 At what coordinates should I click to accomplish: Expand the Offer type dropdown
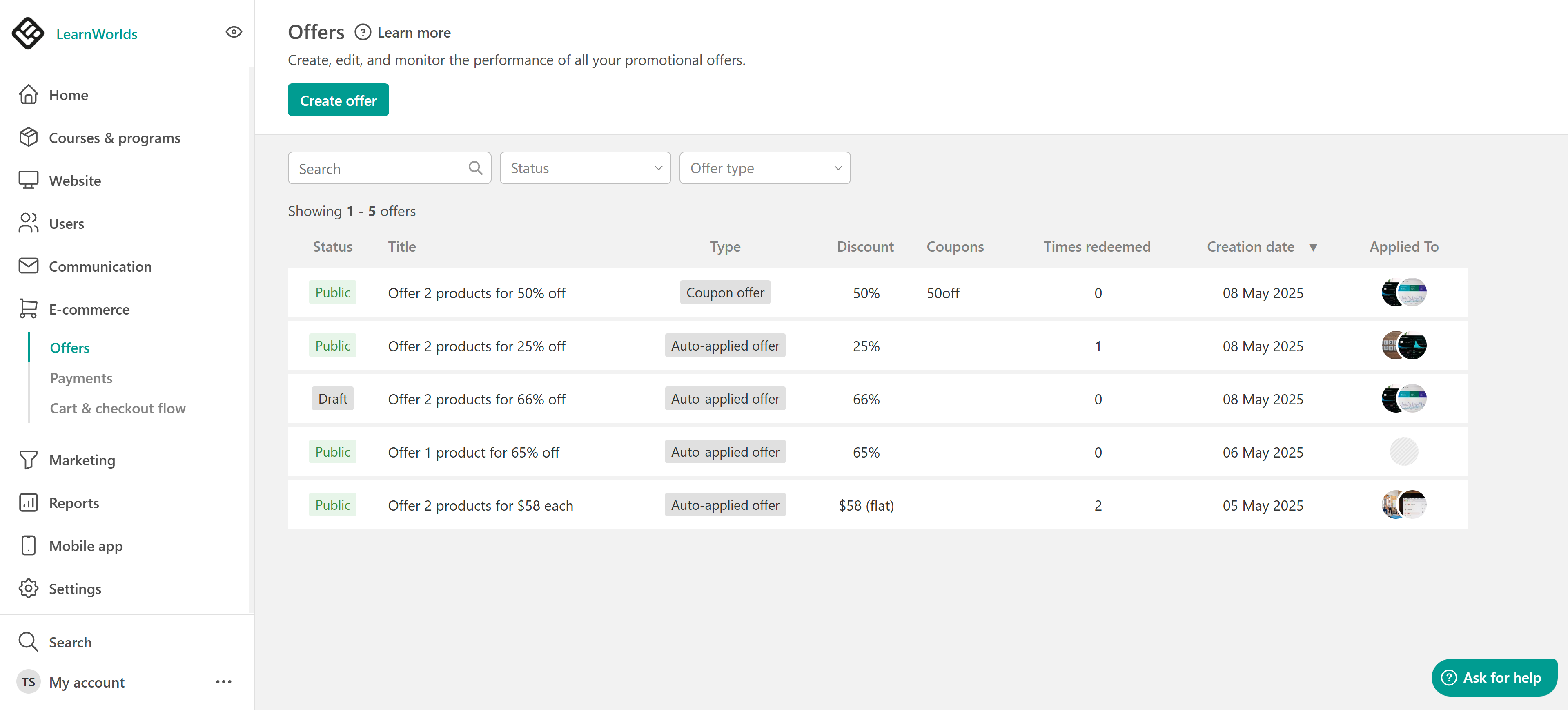[764, 168]
